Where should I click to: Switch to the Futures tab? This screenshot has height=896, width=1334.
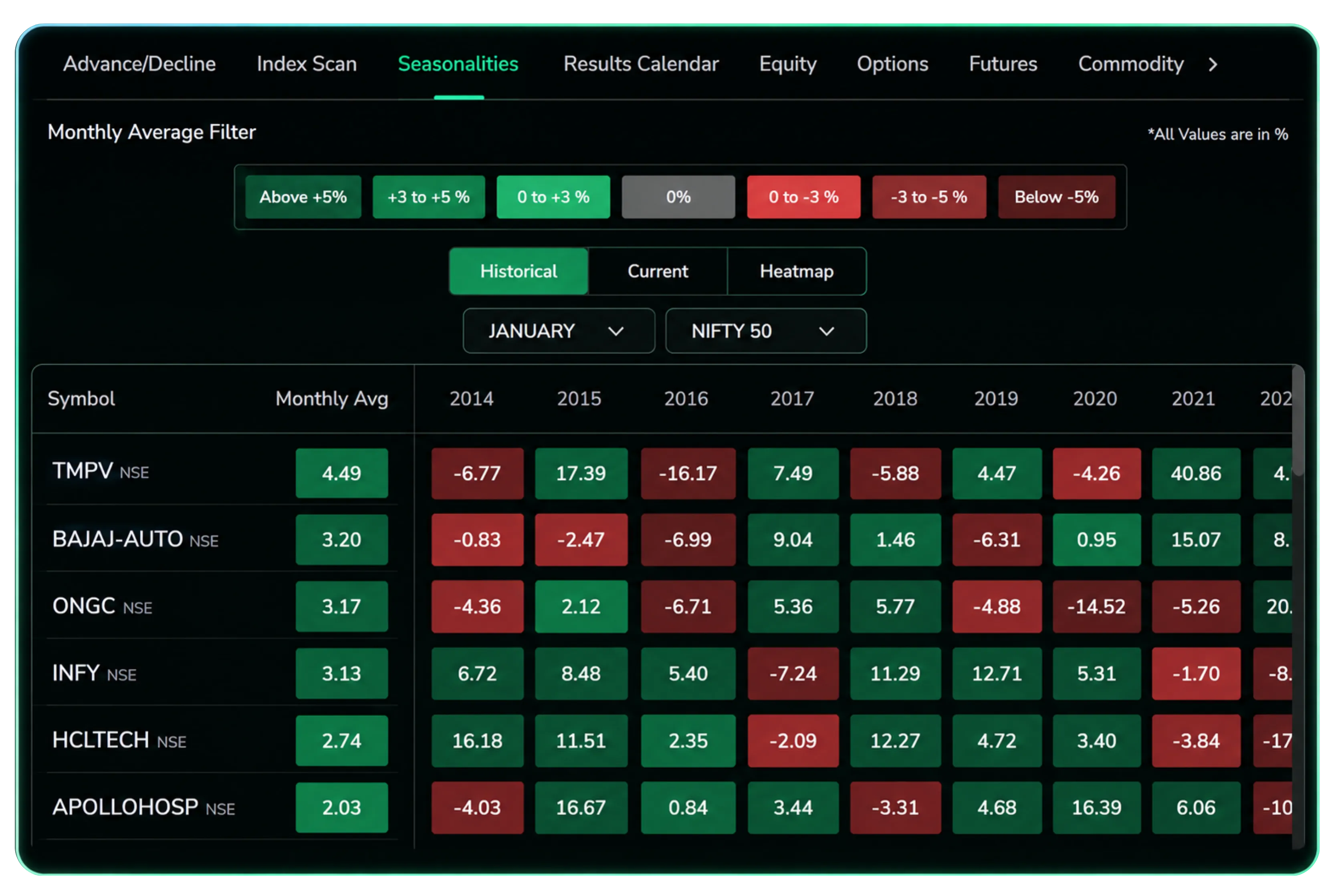pos(1003,64)
